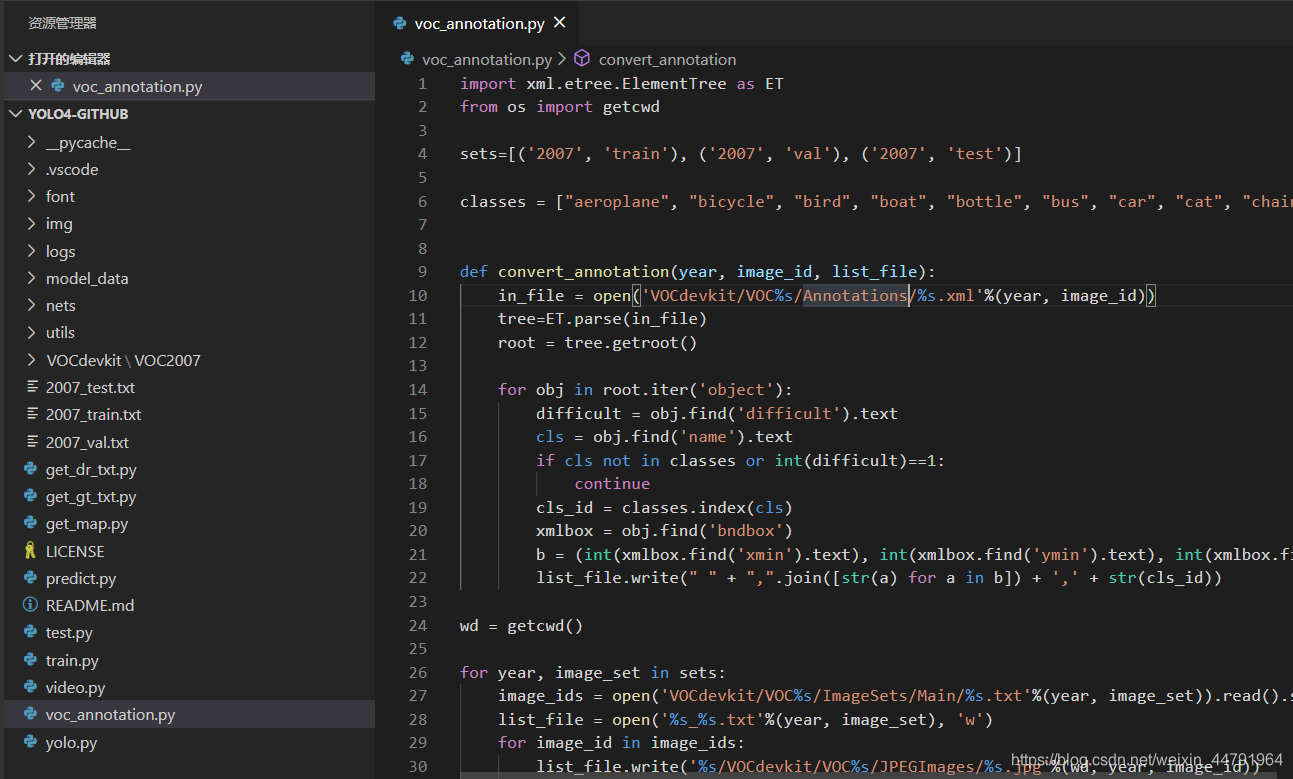Click Python icon beside get_dr_txt.py
This screenshot has width=1293, height=779.
(30, 469)
